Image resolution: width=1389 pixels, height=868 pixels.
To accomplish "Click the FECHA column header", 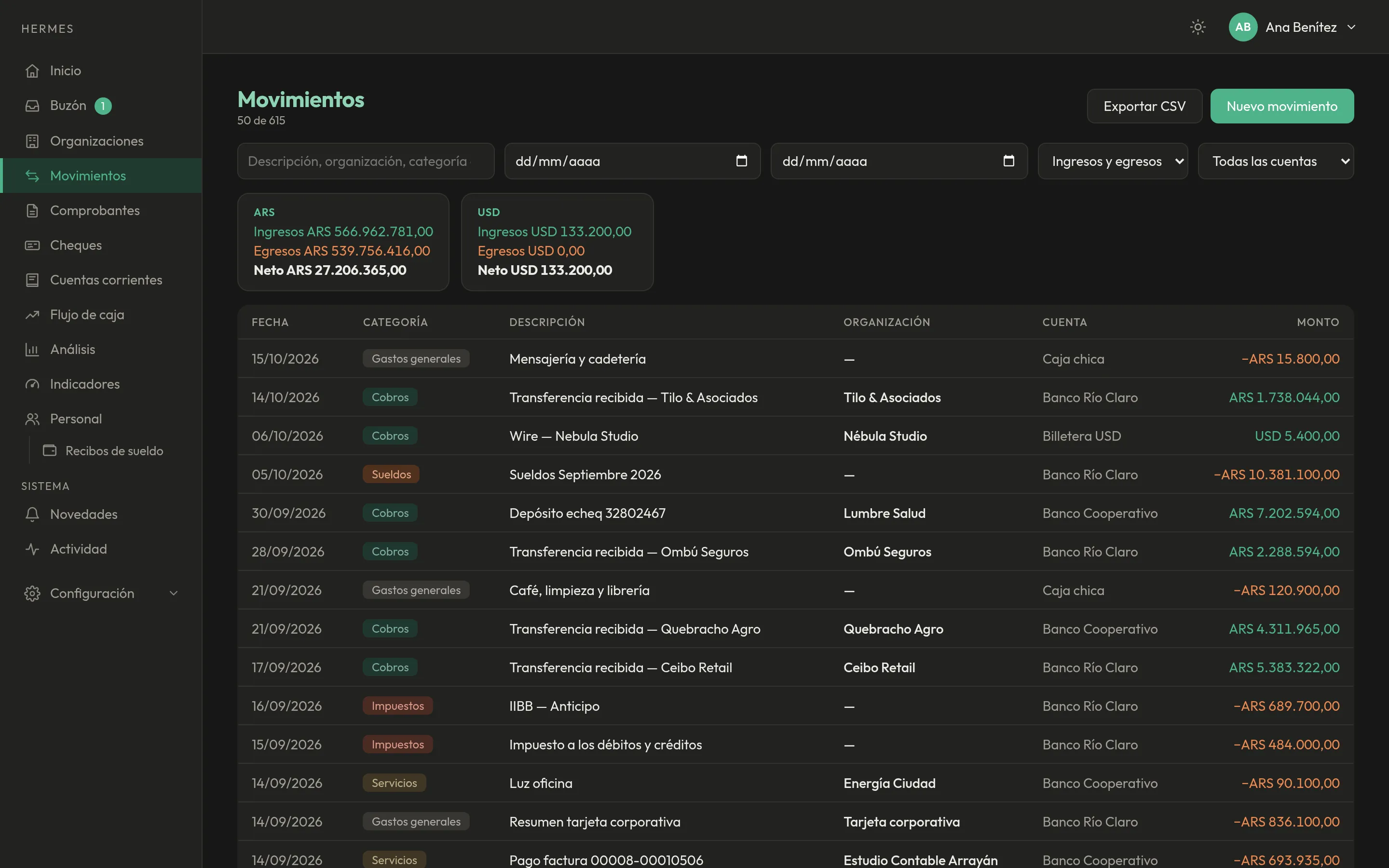I will [270, 322].
